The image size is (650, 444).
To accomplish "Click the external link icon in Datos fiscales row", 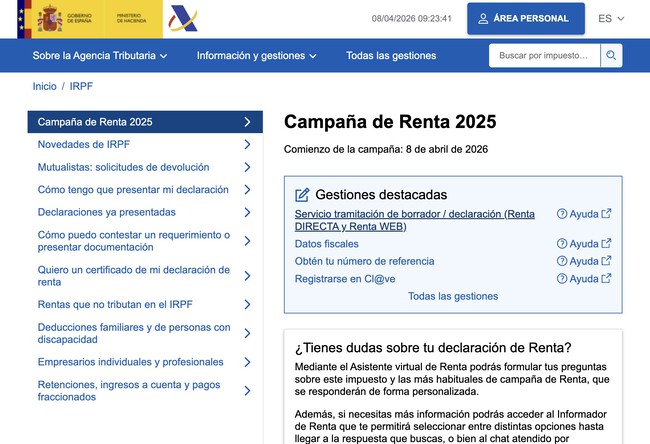I will pyautogui.click(x=606, y=243).
